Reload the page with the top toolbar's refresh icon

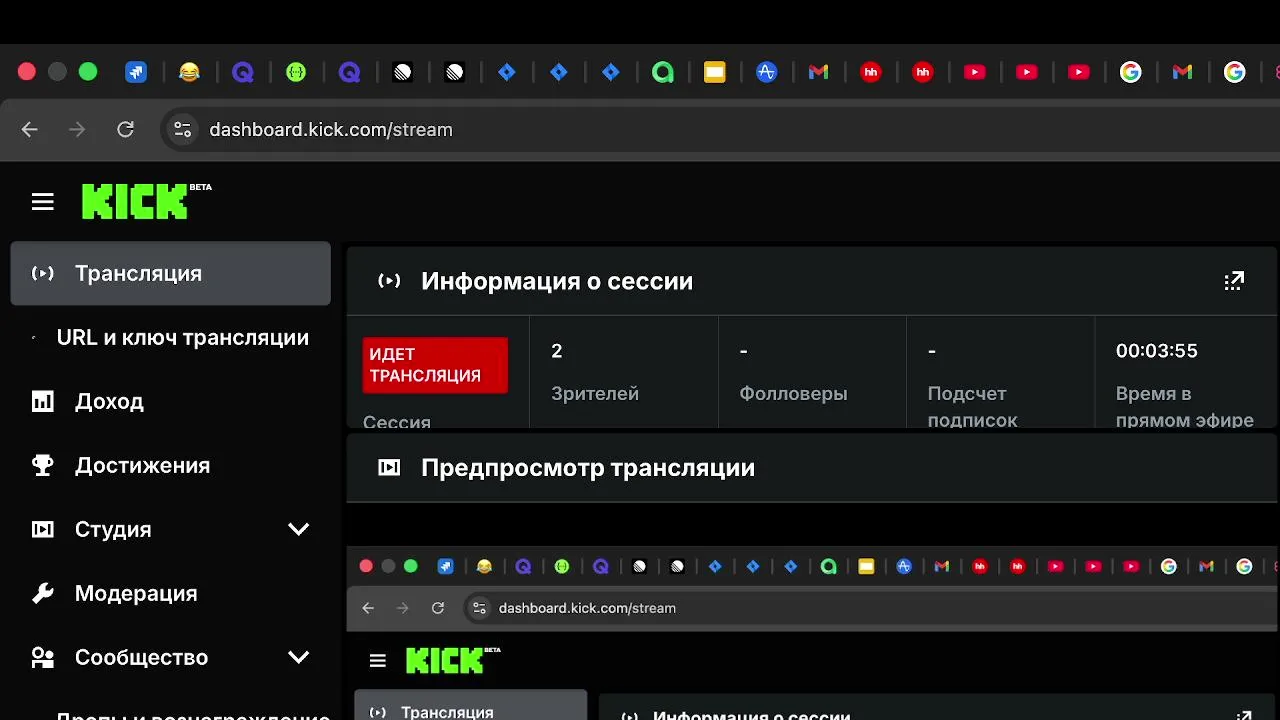click(x=125, y=129)
